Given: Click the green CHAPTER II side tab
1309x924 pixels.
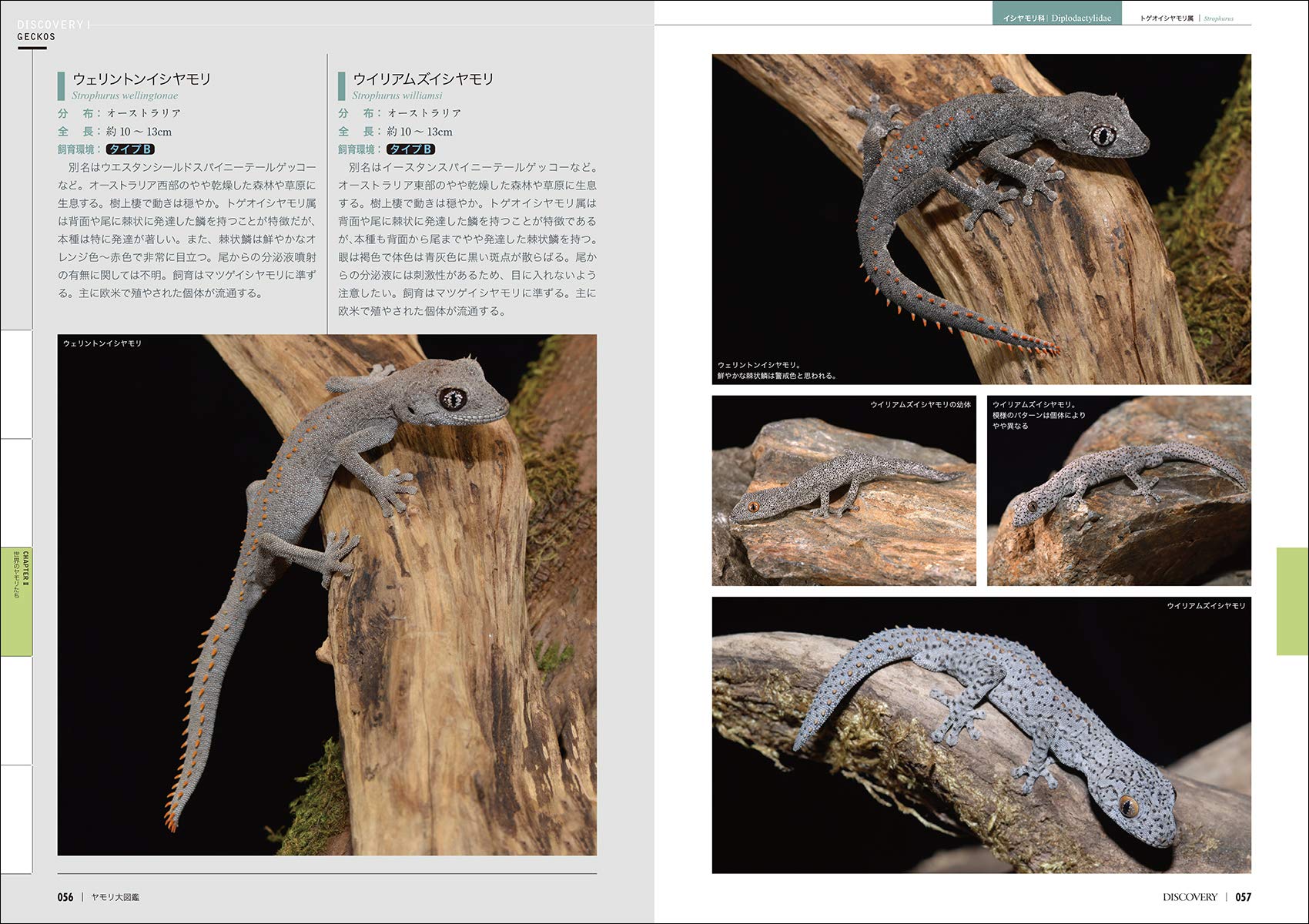Looking at the screenshot, I should tap(16, 601).
